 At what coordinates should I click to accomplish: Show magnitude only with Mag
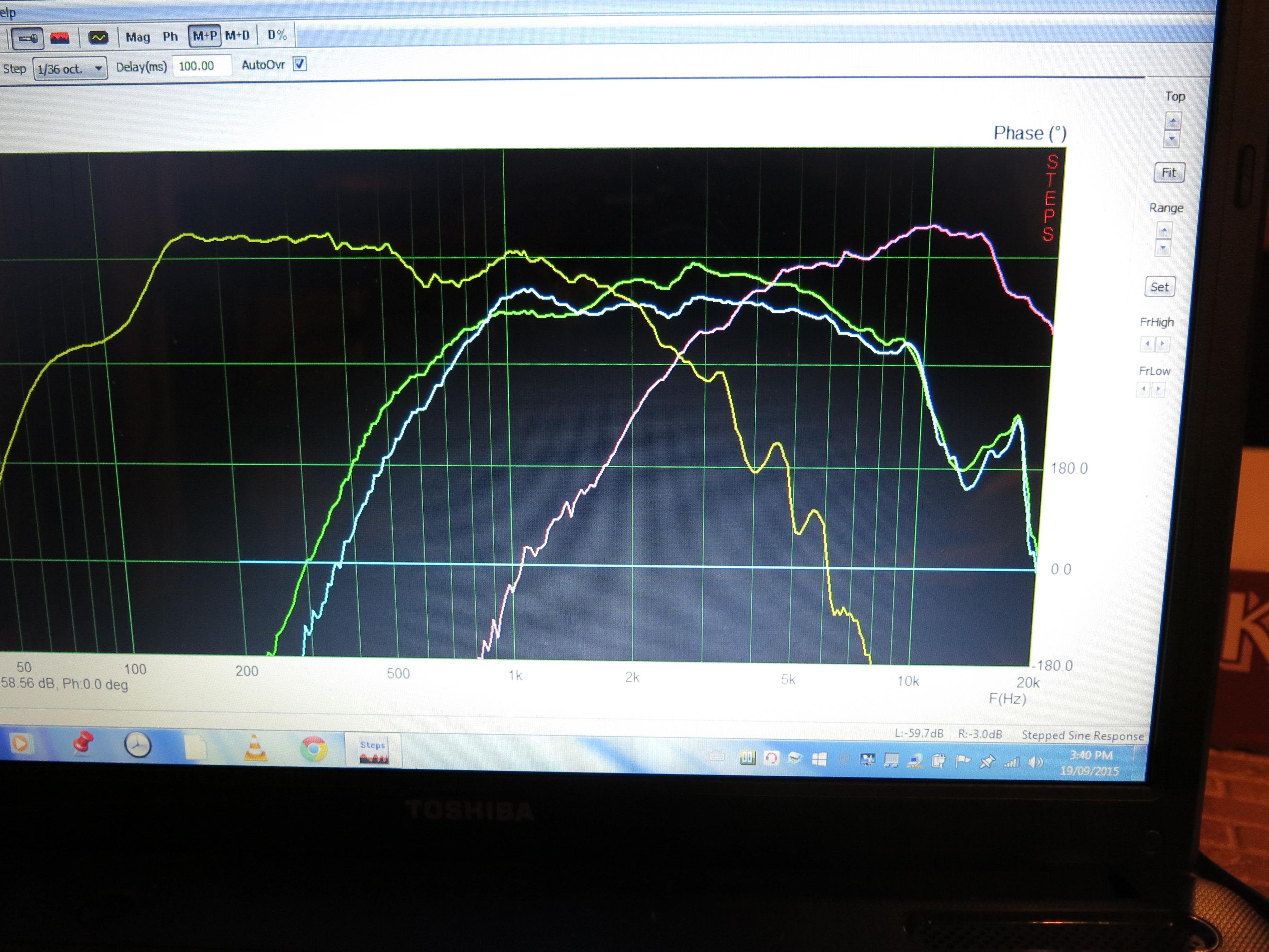point(138,37)
